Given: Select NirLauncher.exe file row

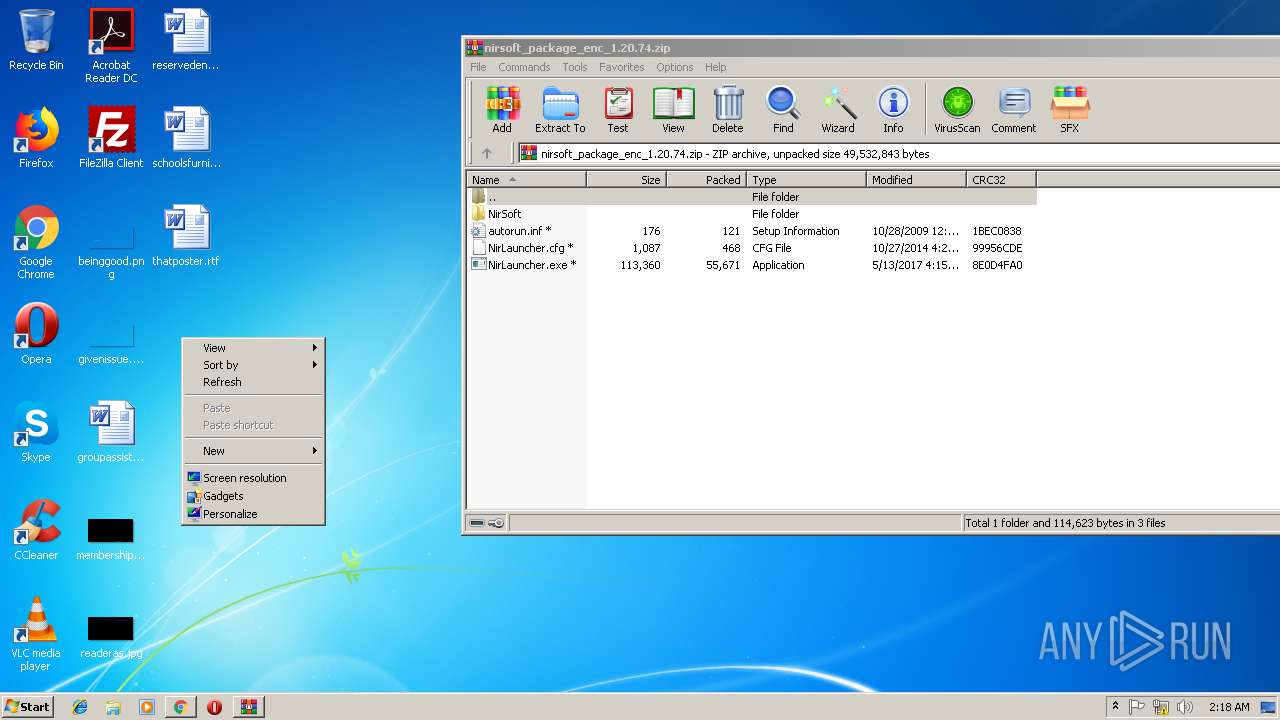Looking at the screenshot, I should point(752,265).
